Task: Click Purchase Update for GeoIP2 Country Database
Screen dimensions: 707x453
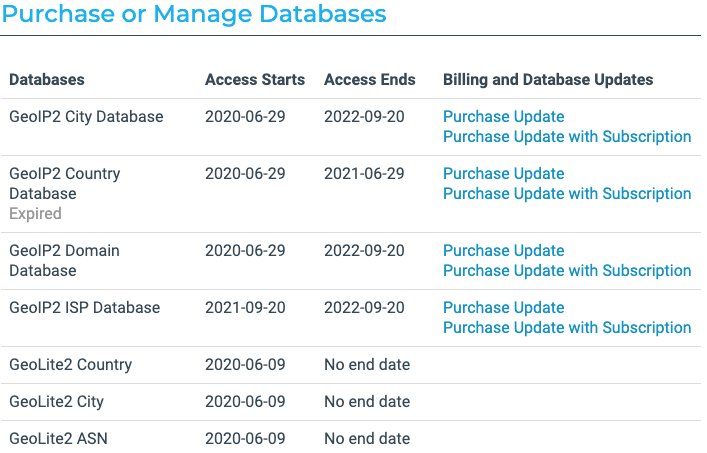Action: click(503, 174)
